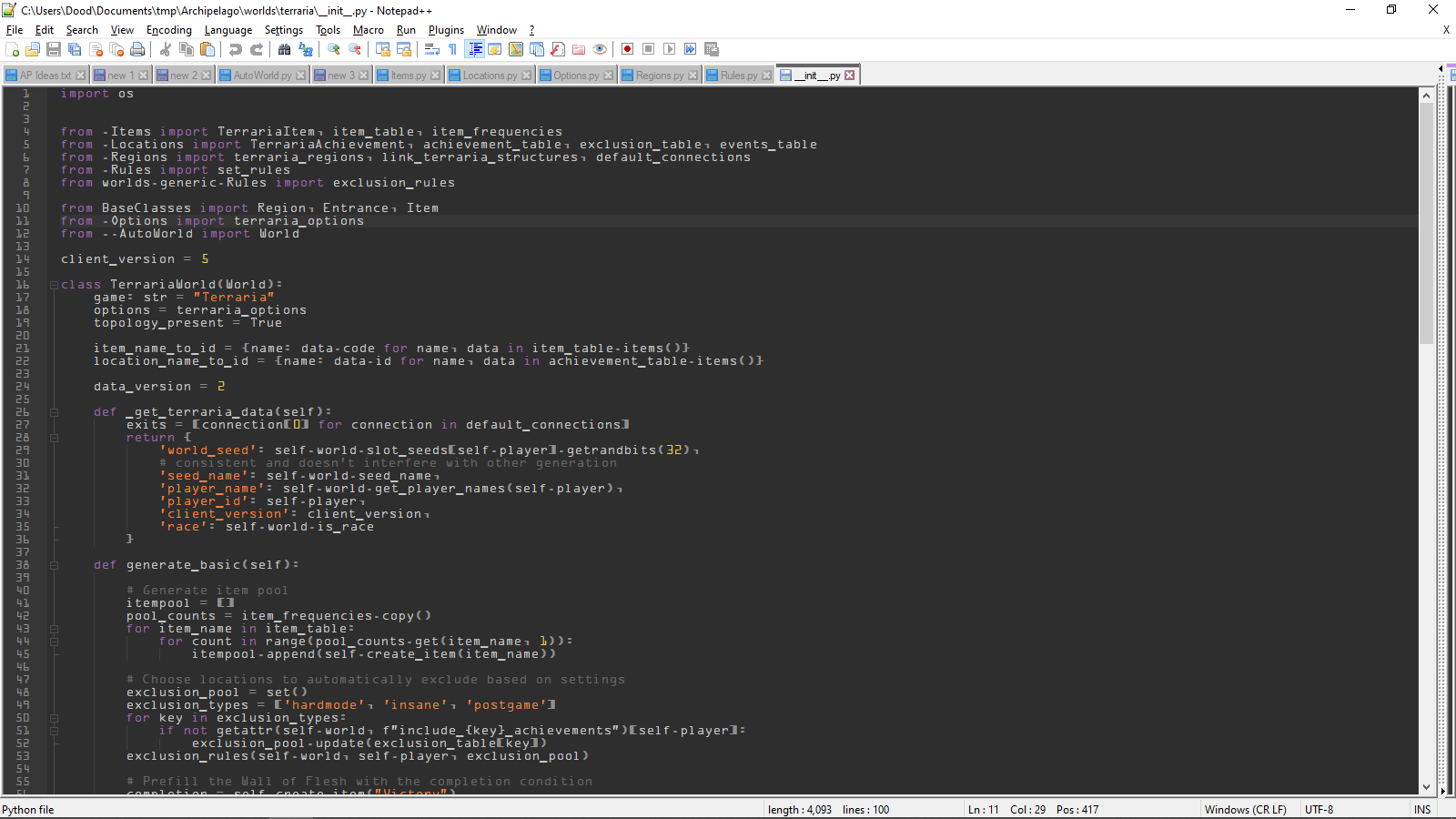Open Find with the binoculars icon
The width and height of the screenshot is (1456, 819).
pyautogui.click(x=284, y=49)
